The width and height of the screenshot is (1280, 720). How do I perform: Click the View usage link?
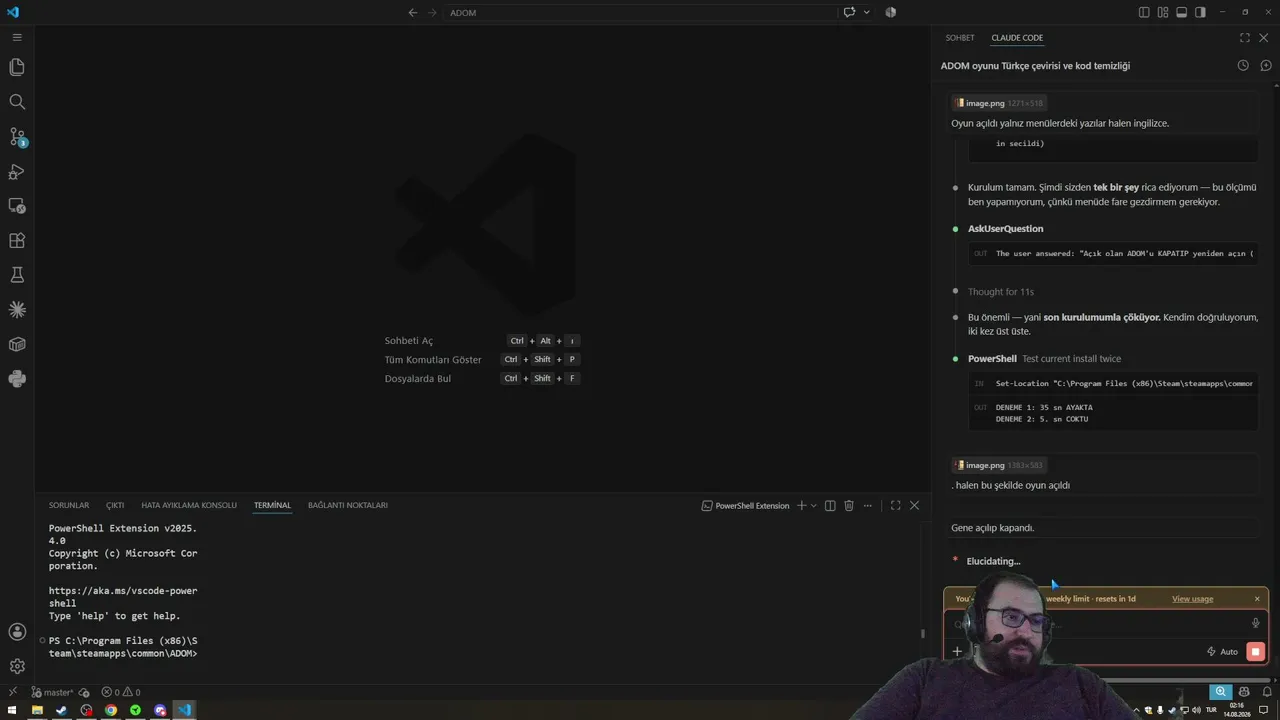[x=1192, y=599]
